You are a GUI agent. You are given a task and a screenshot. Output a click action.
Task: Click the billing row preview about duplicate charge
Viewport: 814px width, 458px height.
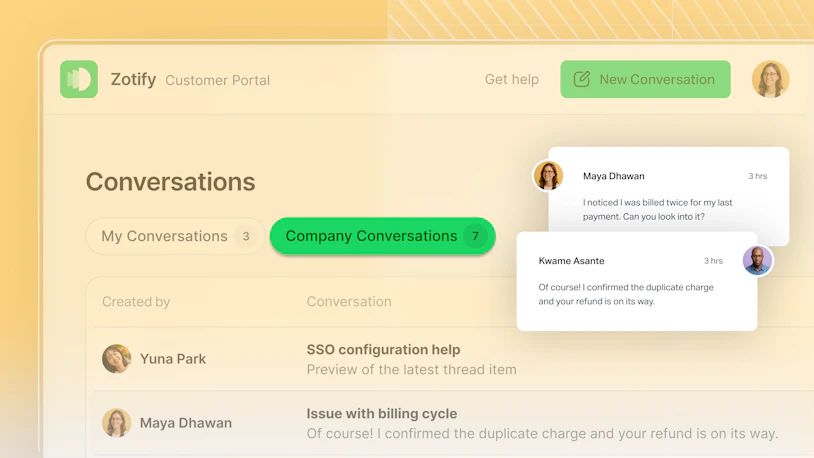coord(542,434)
